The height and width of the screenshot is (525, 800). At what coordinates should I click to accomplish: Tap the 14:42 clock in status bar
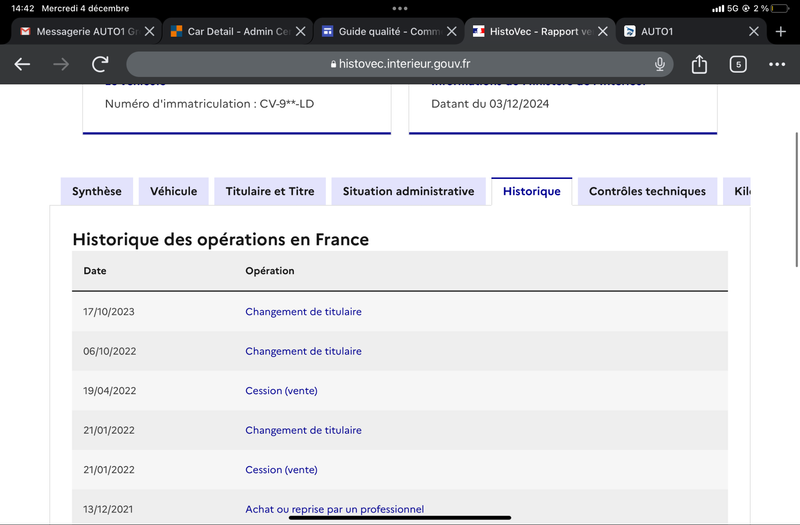tap(22, 8)
